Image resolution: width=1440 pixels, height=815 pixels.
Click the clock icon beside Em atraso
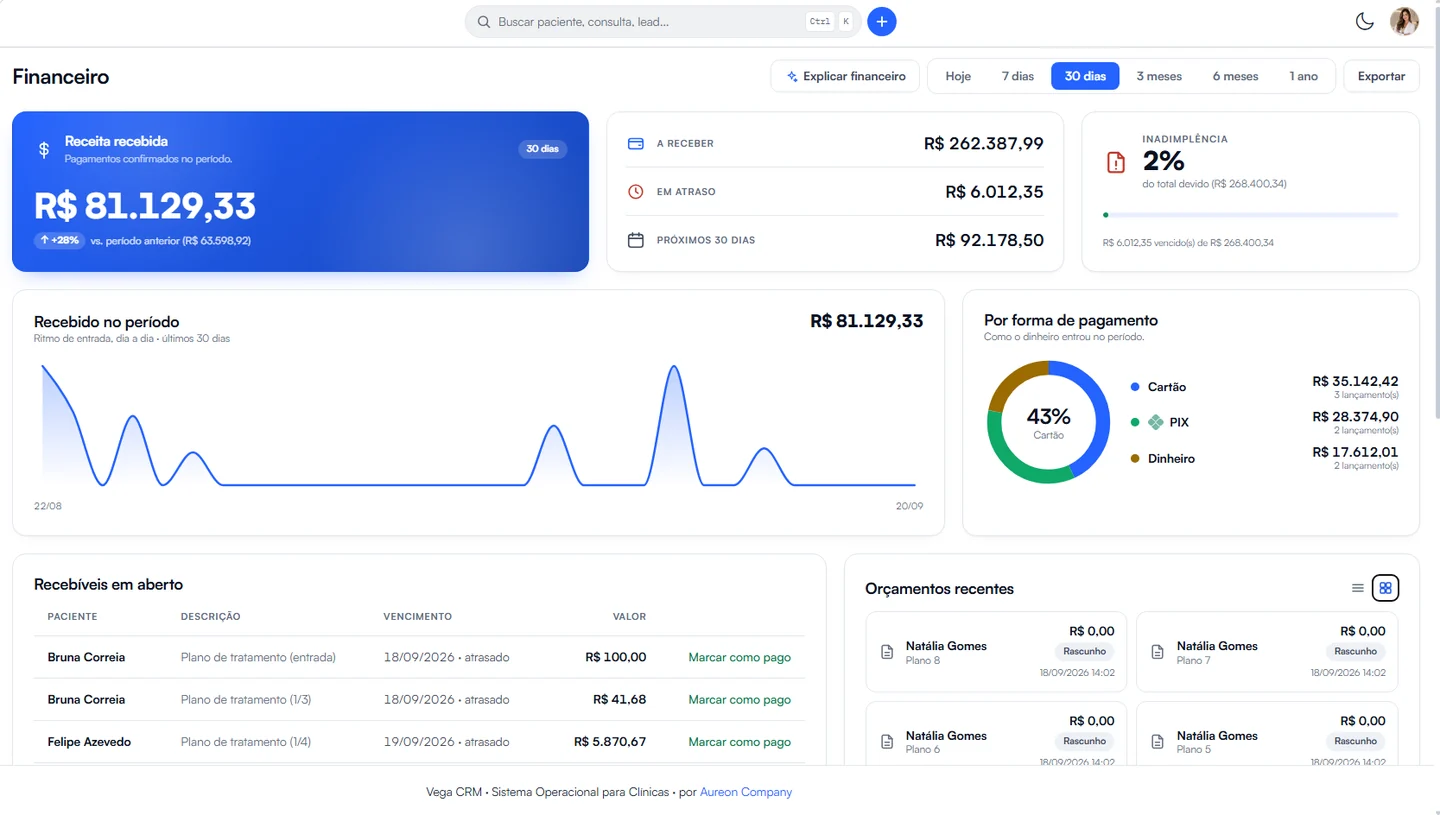click(x=635, y=191)
